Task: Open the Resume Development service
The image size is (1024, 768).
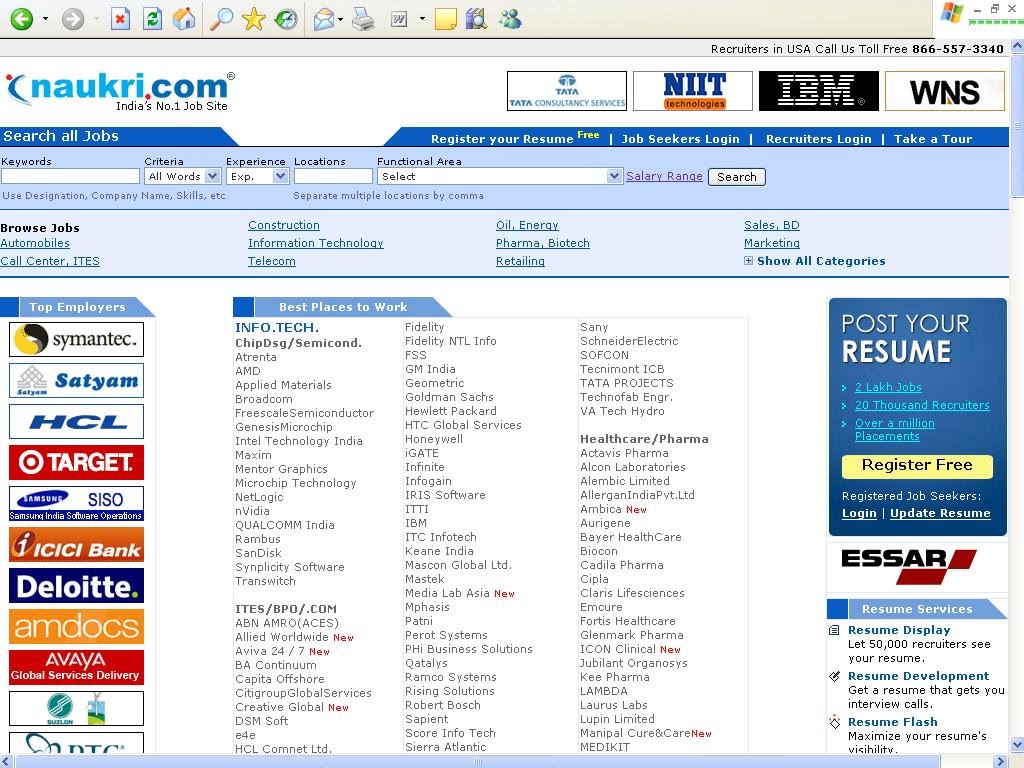Action: pyautogui.click(x=918, y=676)
